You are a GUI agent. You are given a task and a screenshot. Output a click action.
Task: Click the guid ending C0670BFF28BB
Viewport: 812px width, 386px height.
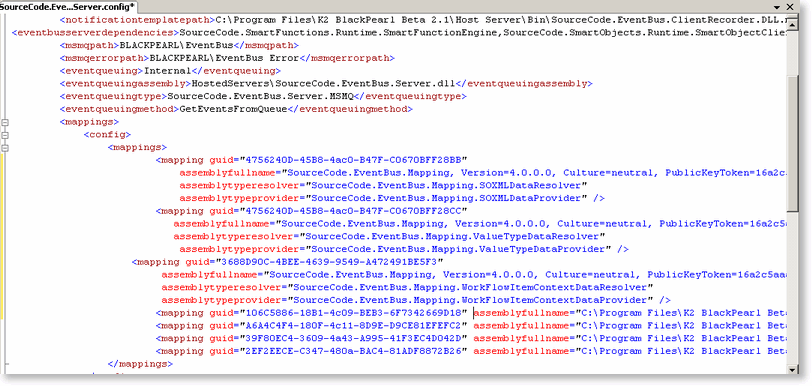(354, 160)
